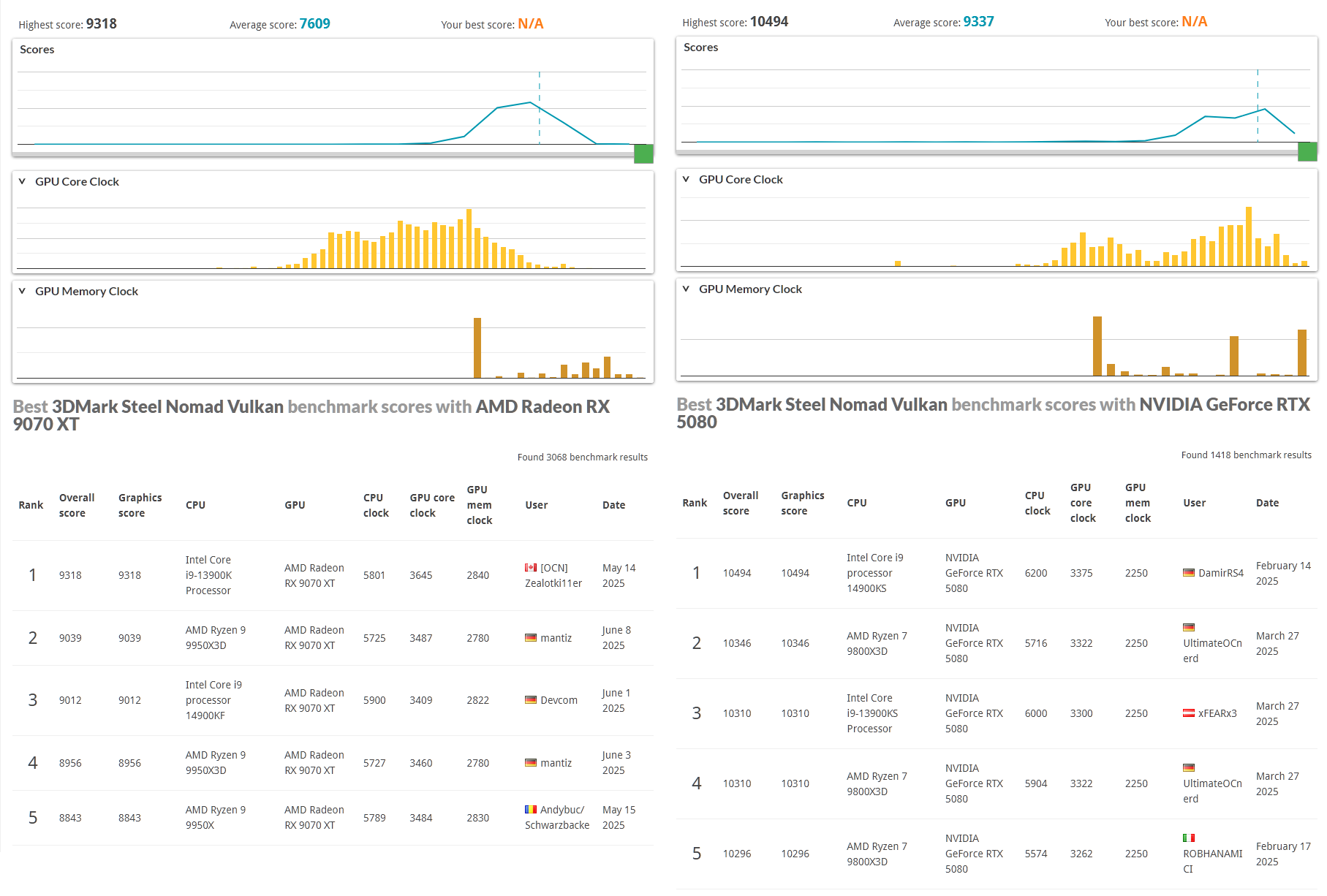This screenshot has width=1327, height=896.
Task: Open user Devcom profile
Action: tap(559, 700)
